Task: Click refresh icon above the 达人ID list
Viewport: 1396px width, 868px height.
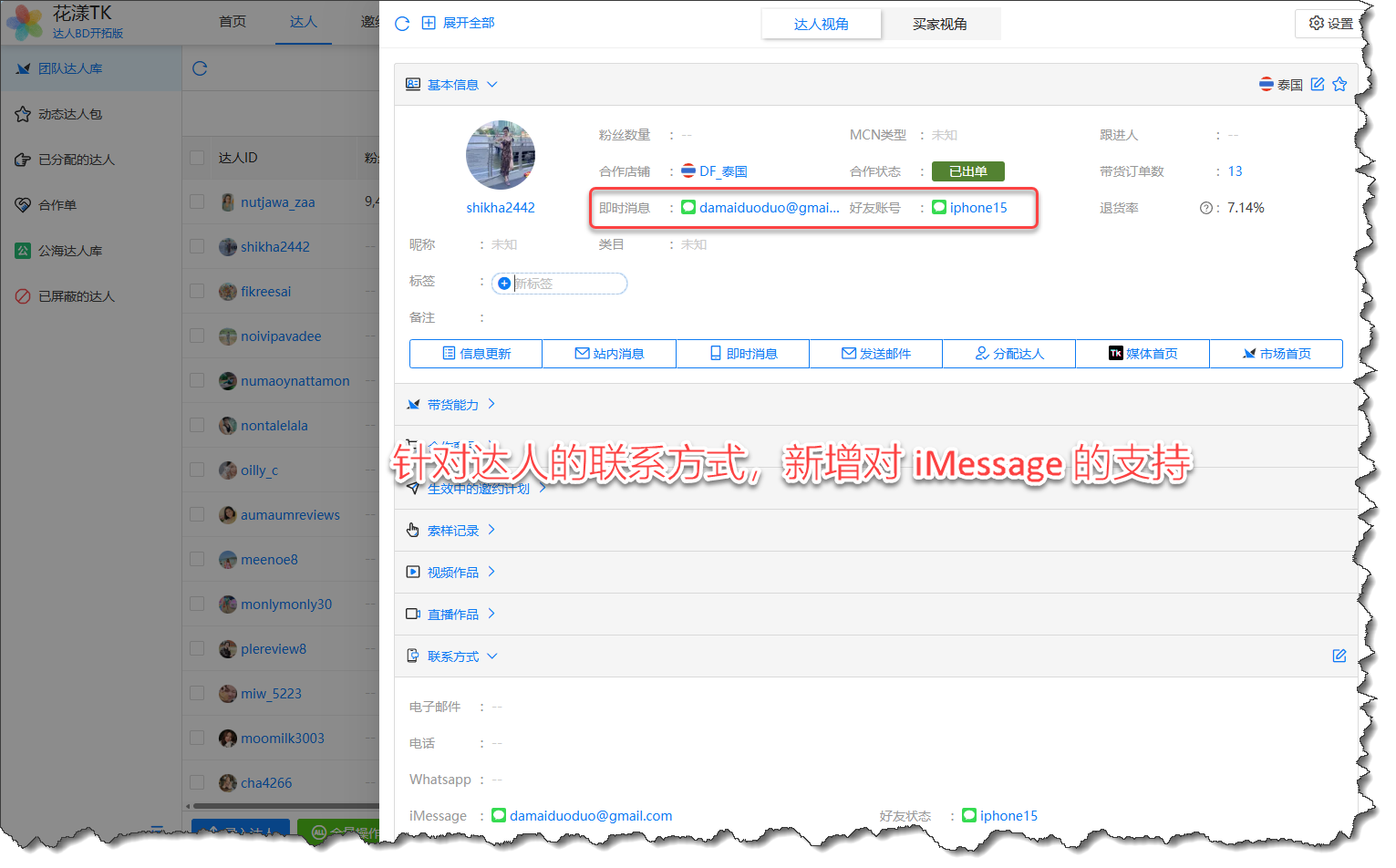Action: (x=201, y=68)
